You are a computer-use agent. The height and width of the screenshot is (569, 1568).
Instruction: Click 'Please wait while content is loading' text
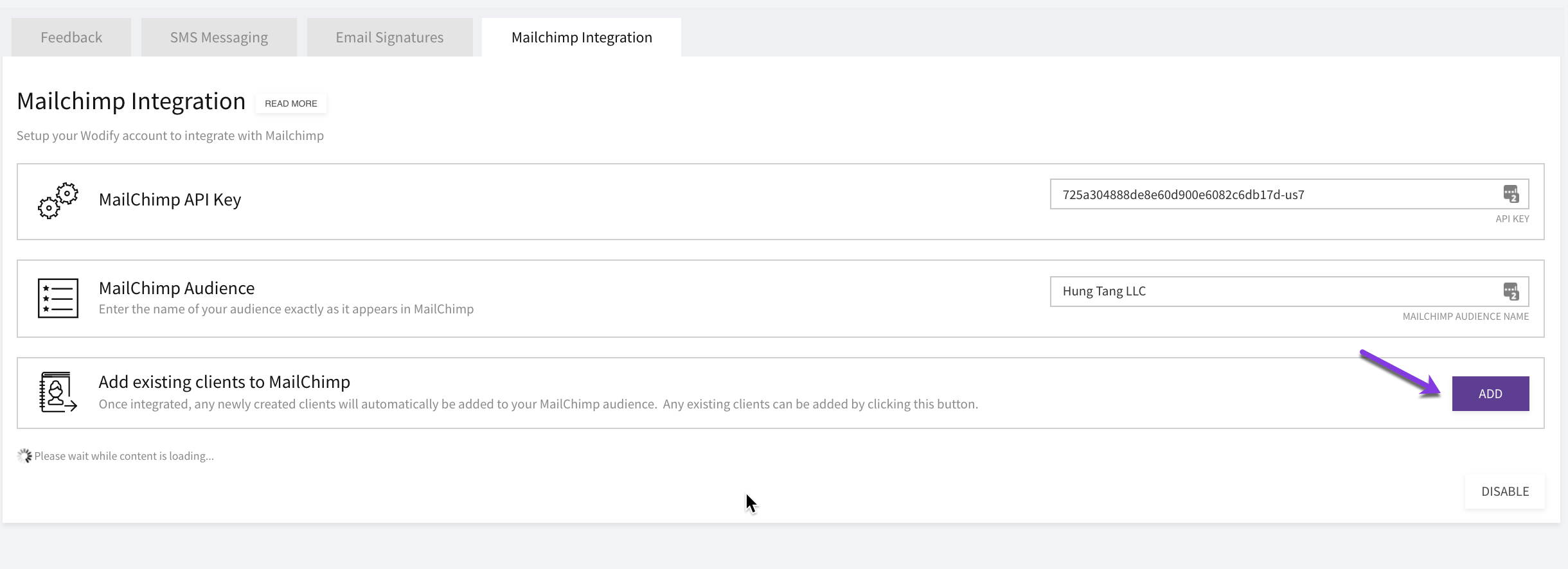coord(124,456)
